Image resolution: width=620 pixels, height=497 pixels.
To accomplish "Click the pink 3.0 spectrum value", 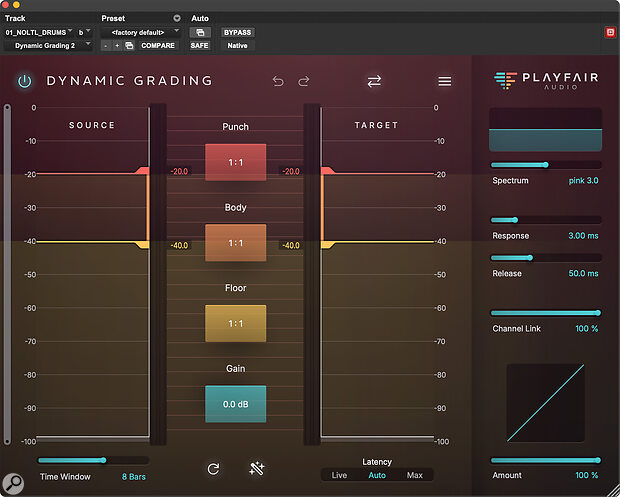I will tap(583, 181).
